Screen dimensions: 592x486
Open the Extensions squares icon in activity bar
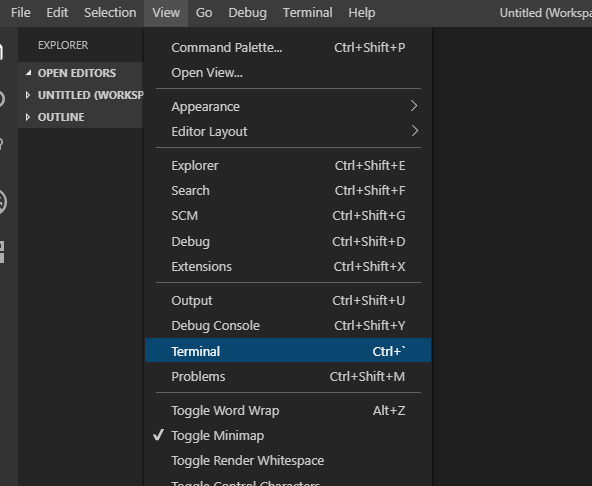2,252
